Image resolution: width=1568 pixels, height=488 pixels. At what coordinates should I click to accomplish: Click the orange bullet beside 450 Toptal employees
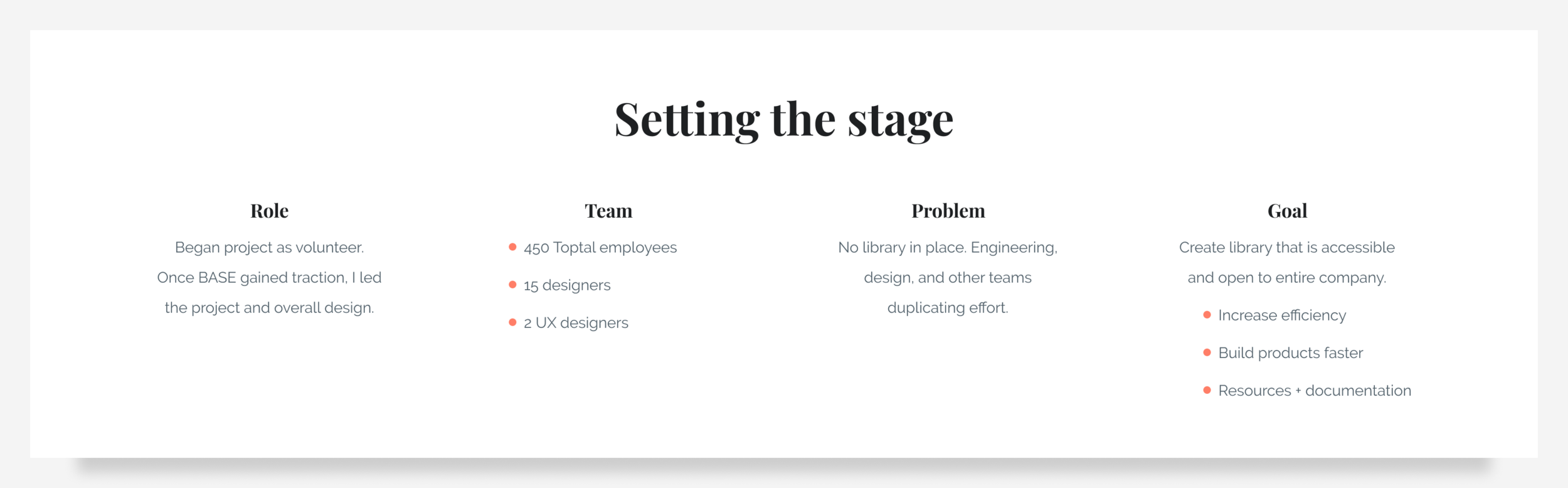tap(512, 247)
